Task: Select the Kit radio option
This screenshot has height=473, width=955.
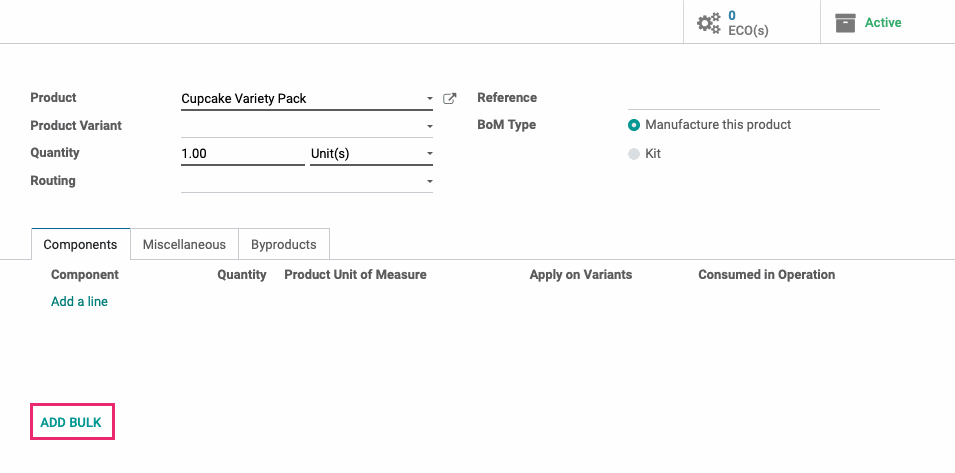Action: tap(634, 154)
